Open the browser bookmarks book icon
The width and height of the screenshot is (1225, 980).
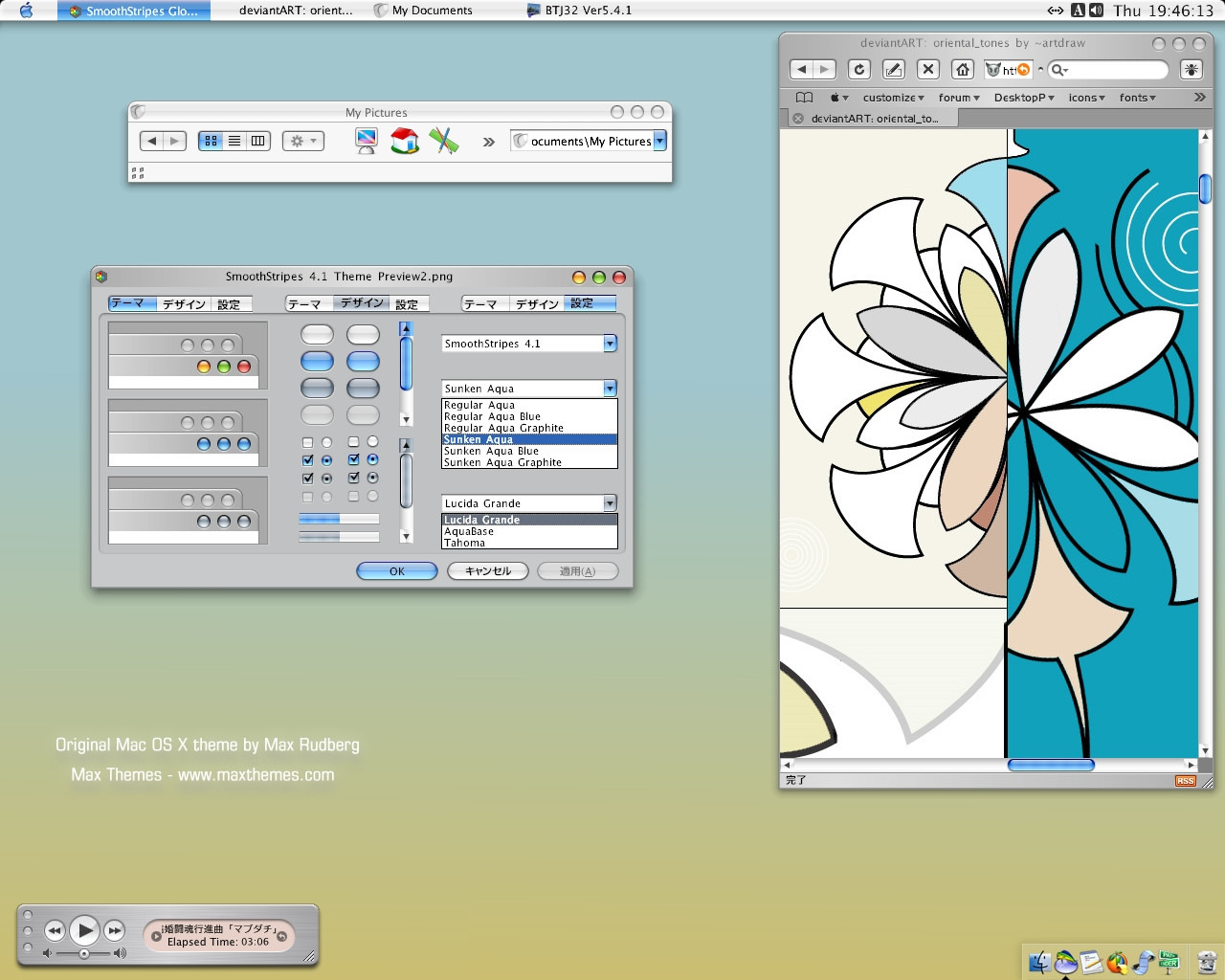pos(805,98)
